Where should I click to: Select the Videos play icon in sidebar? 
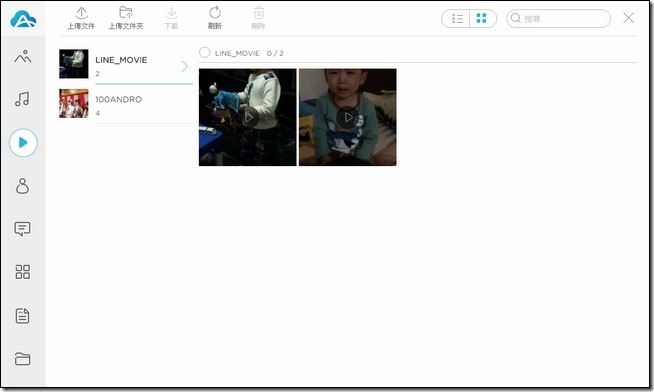23,143
